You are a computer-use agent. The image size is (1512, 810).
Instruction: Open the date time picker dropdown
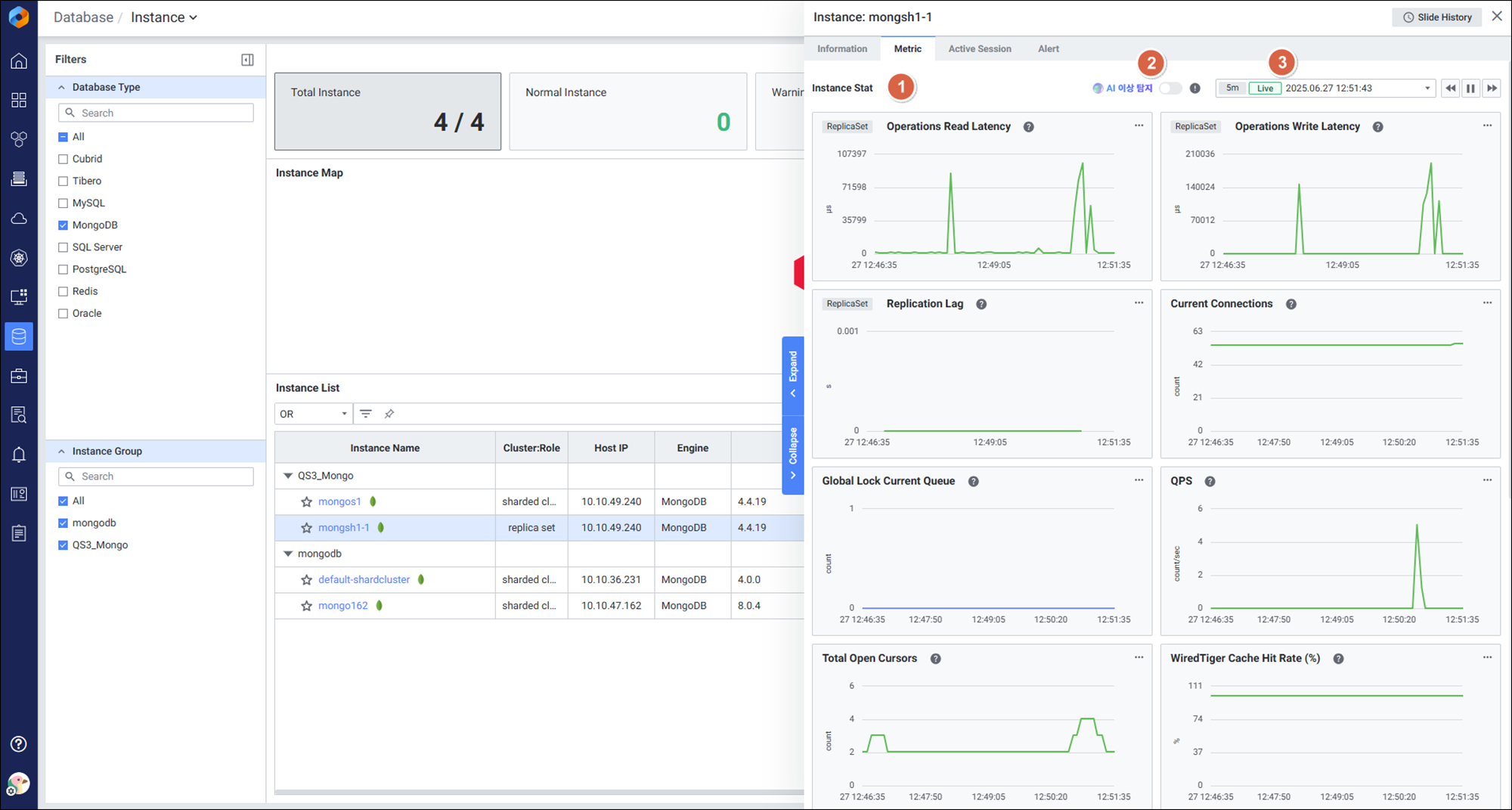tap(1427, 88)
